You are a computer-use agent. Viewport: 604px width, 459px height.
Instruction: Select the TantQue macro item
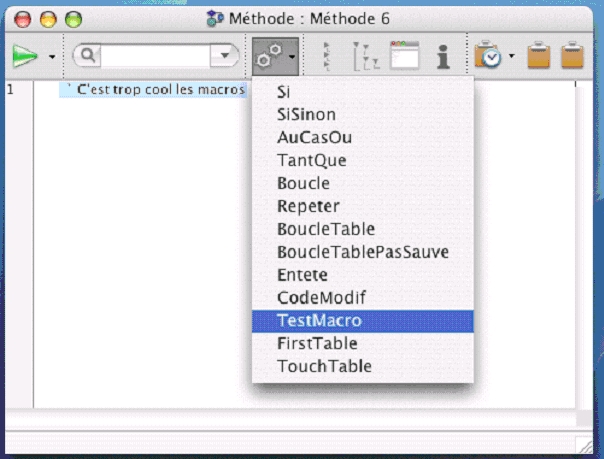coord(305,160)
